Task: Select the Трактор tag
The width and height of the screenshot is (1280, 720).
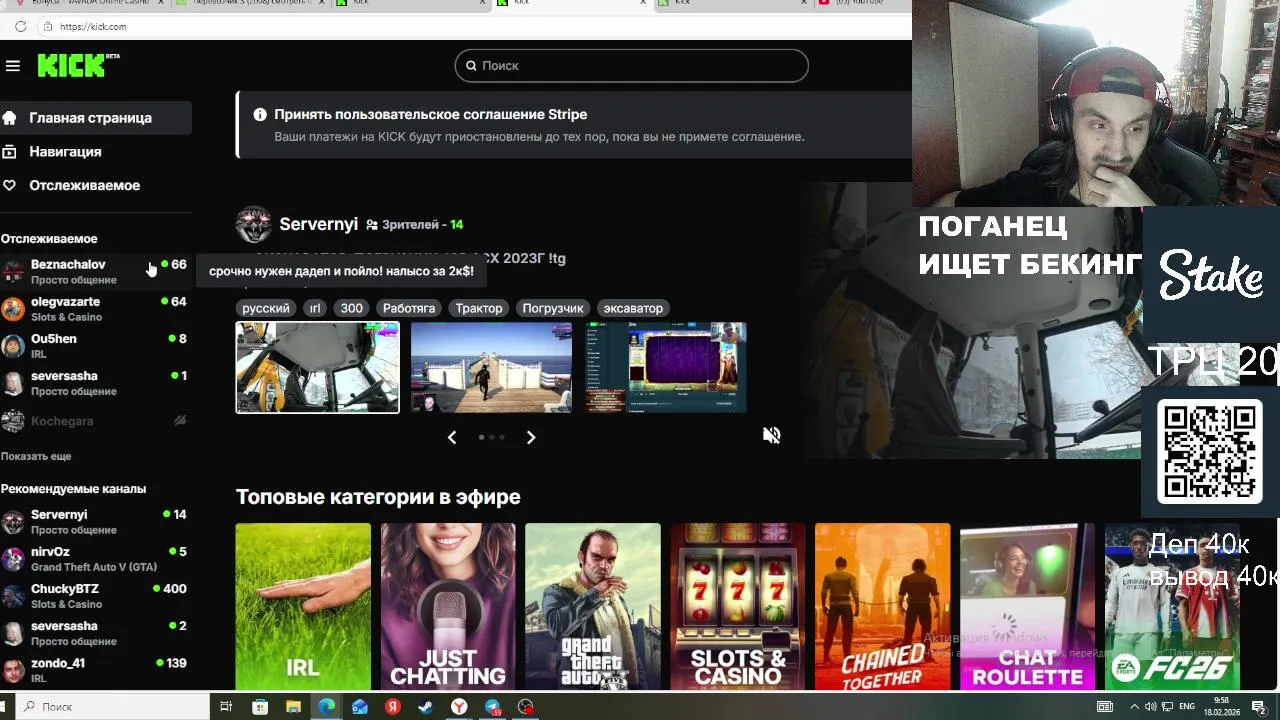Action: pyautogui.click(x=479, y=308)
